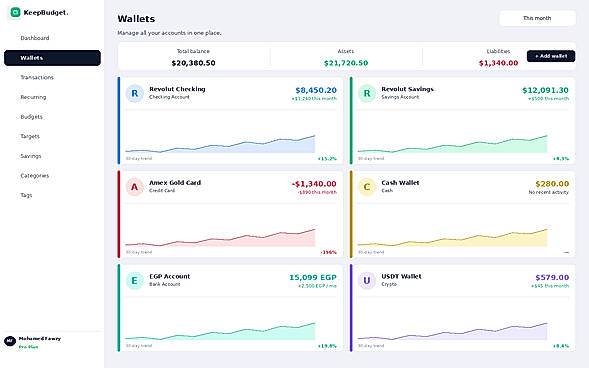Click the $579.00 USDT balance

552,278
